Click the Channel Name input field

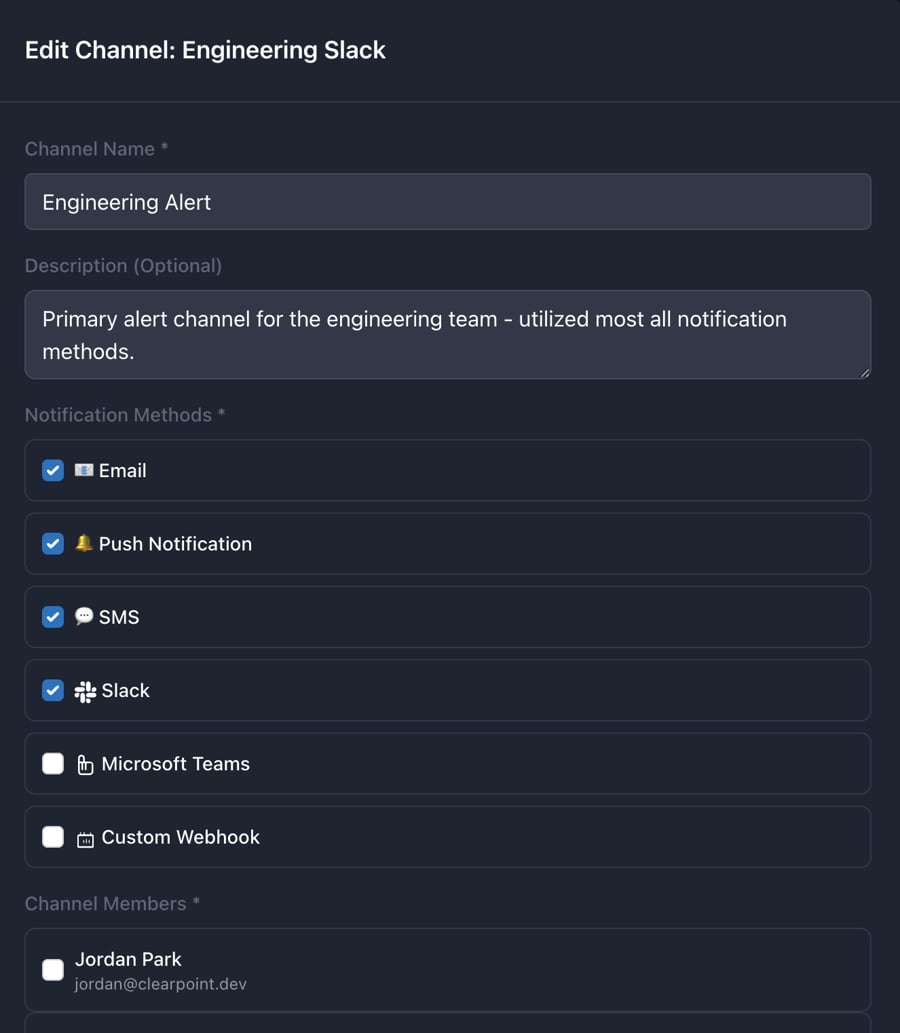[448, 201]
